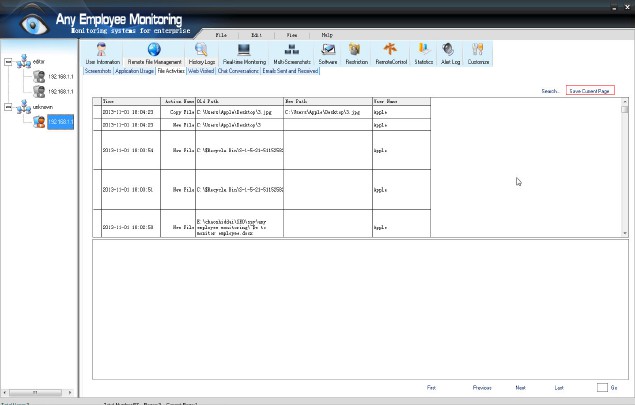Open the Help menu
The width and height of the screenshot is (635, 405).
tap(327, 35)
